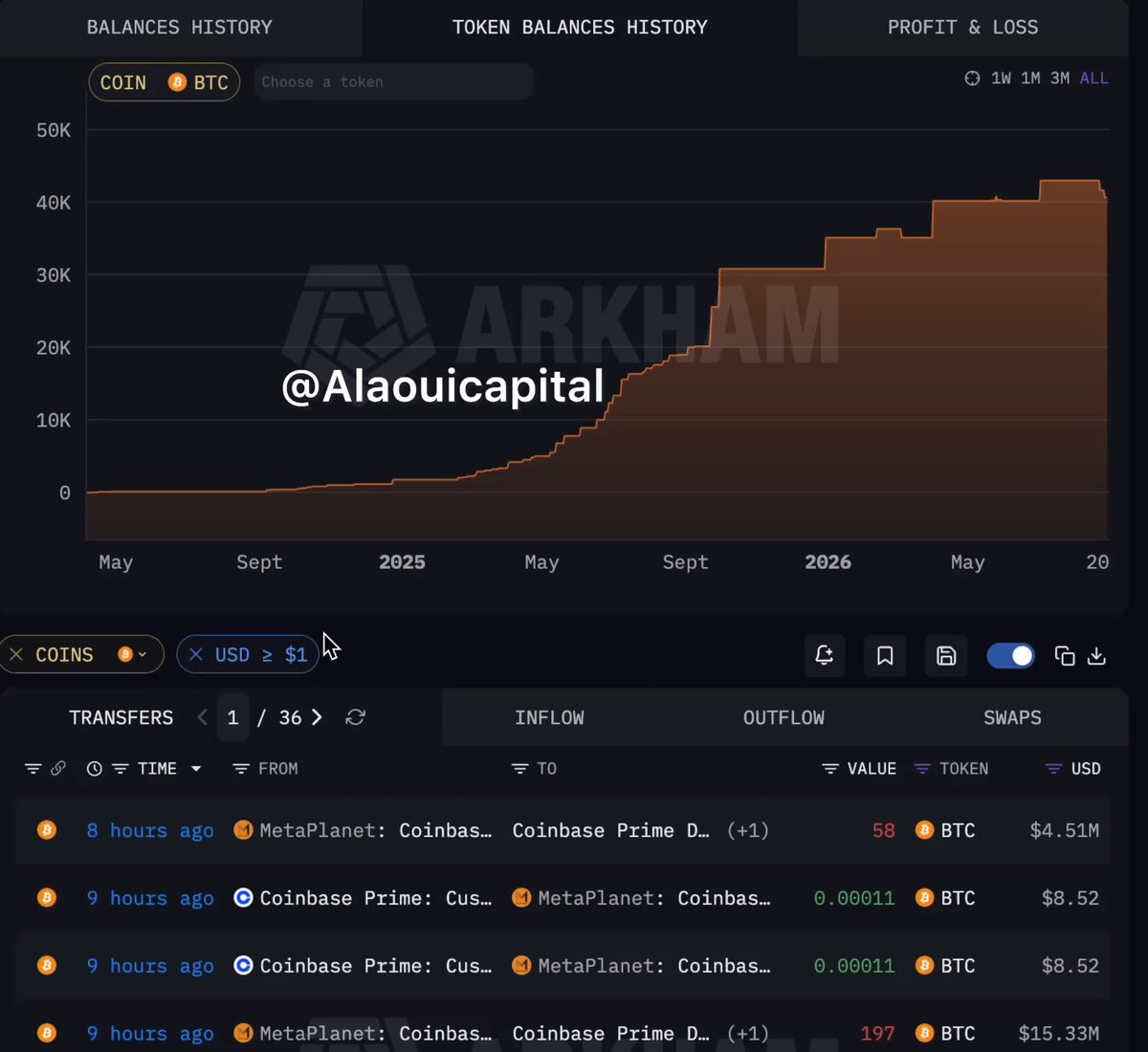The image size is (1148, 1052).
Task: Click the save (floppy disk) icon
Action: (x=946, y=655)
